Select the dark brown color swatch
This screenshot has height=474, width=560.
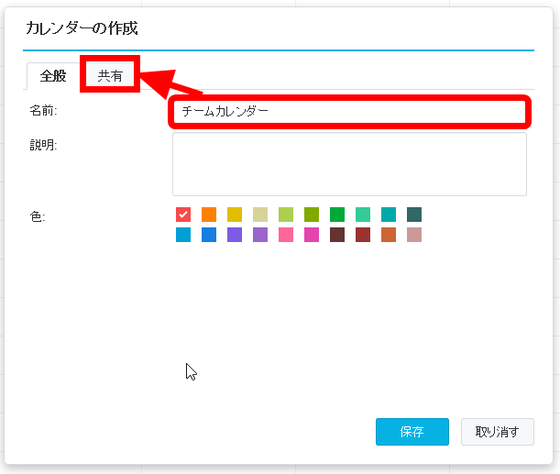(337, 235)
